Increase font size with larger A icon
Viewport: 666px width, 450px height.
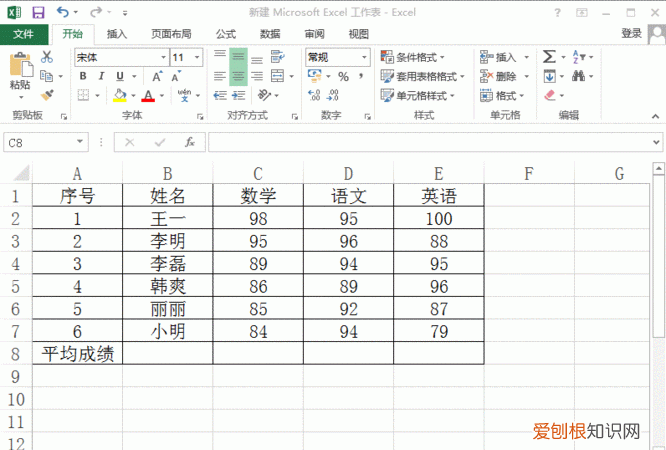click(157, 76)
